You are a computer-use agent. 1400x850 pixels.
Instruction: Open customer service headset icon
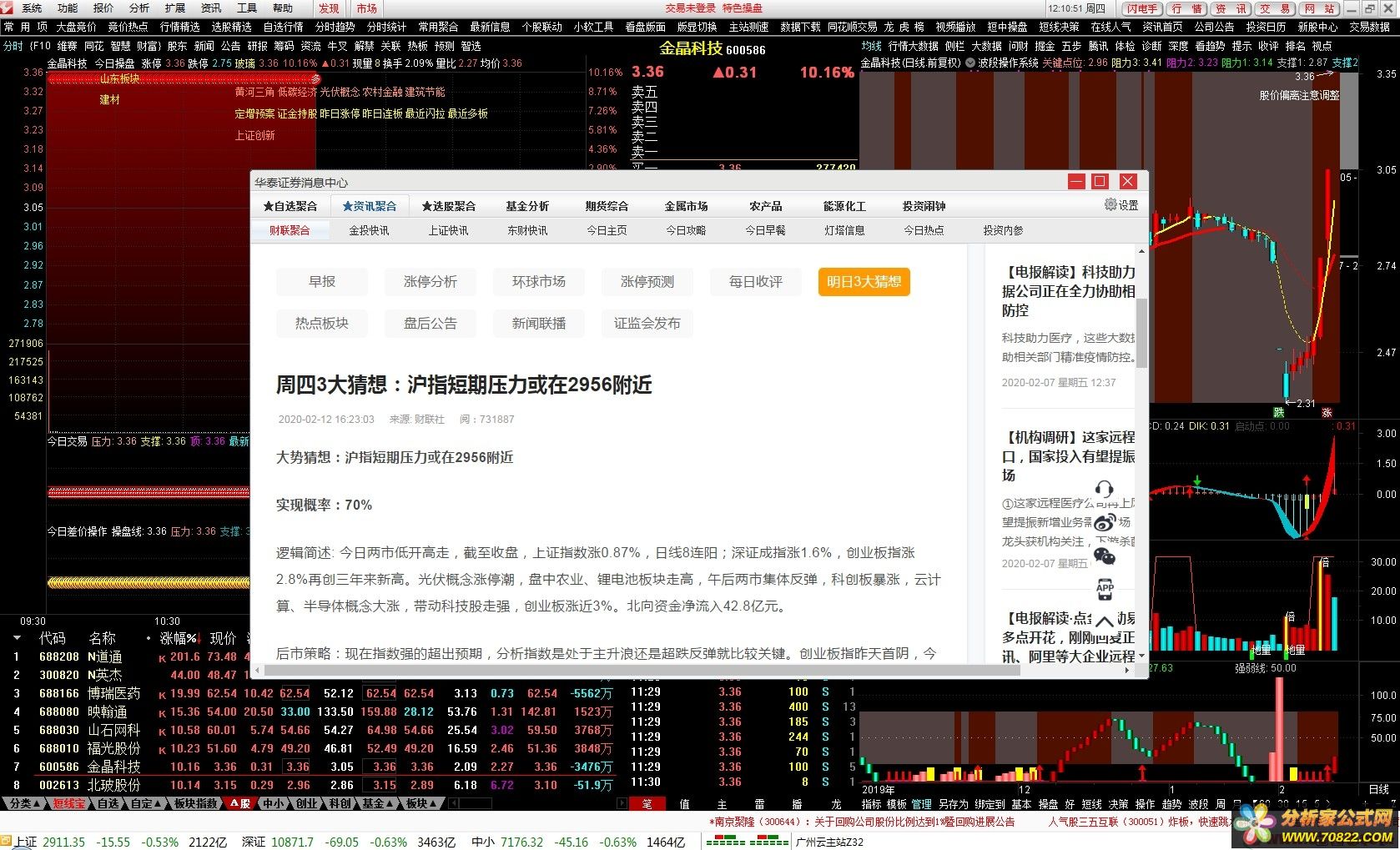point(1104,489)
